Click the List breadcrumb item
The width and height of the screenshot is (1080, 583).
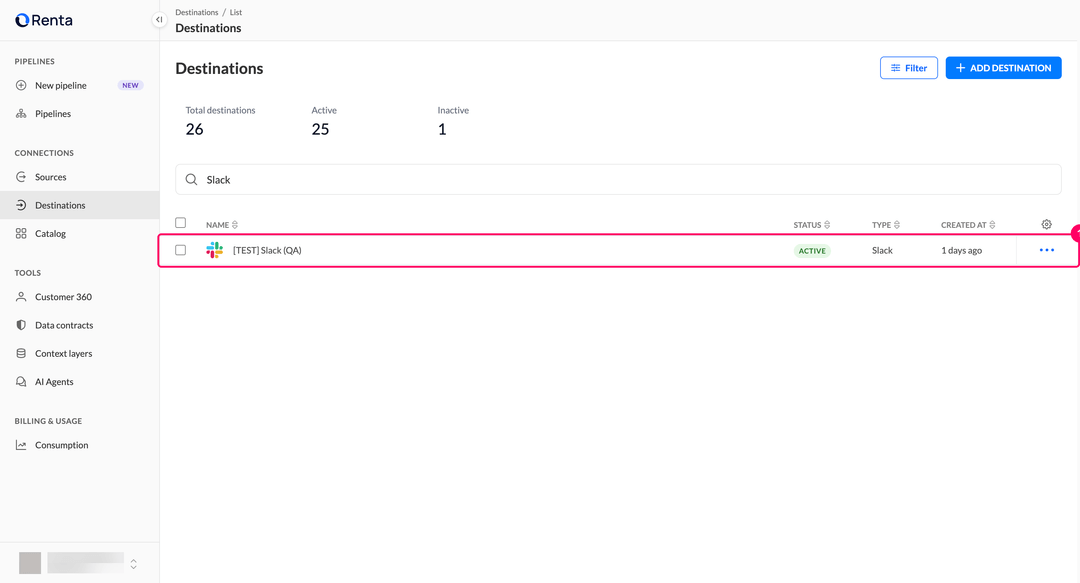pos(236,12)
